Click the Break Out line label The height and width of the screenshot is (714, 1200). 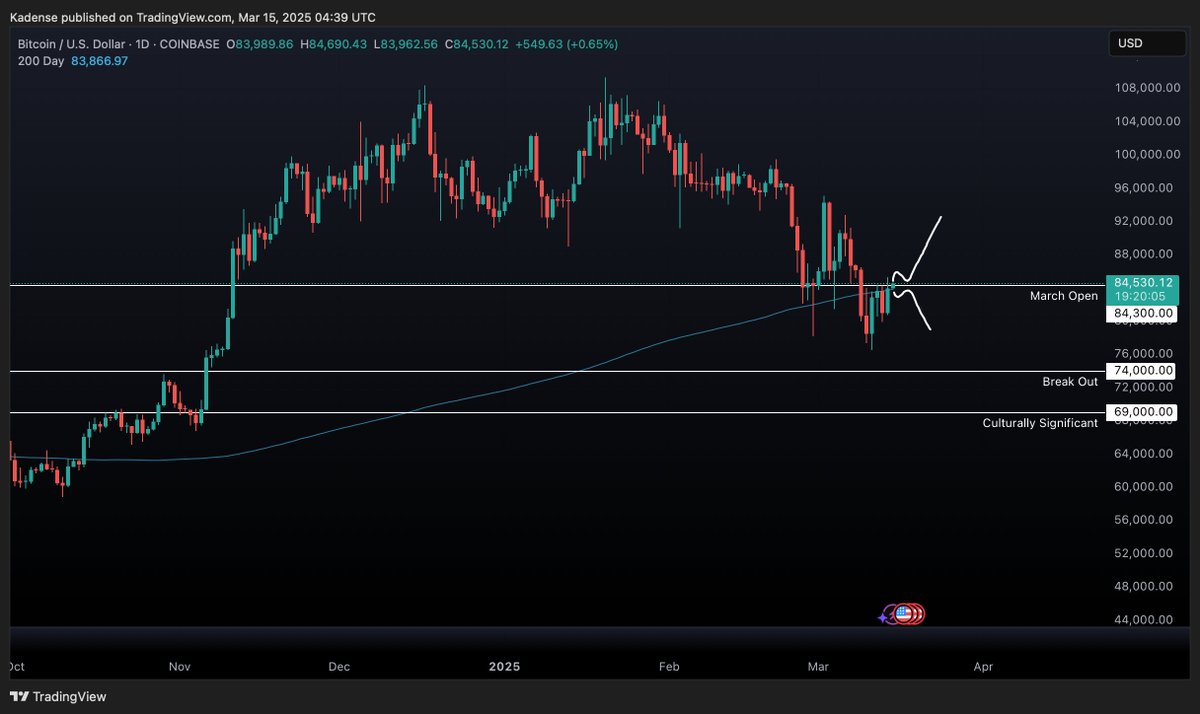tap(1070, 381)
